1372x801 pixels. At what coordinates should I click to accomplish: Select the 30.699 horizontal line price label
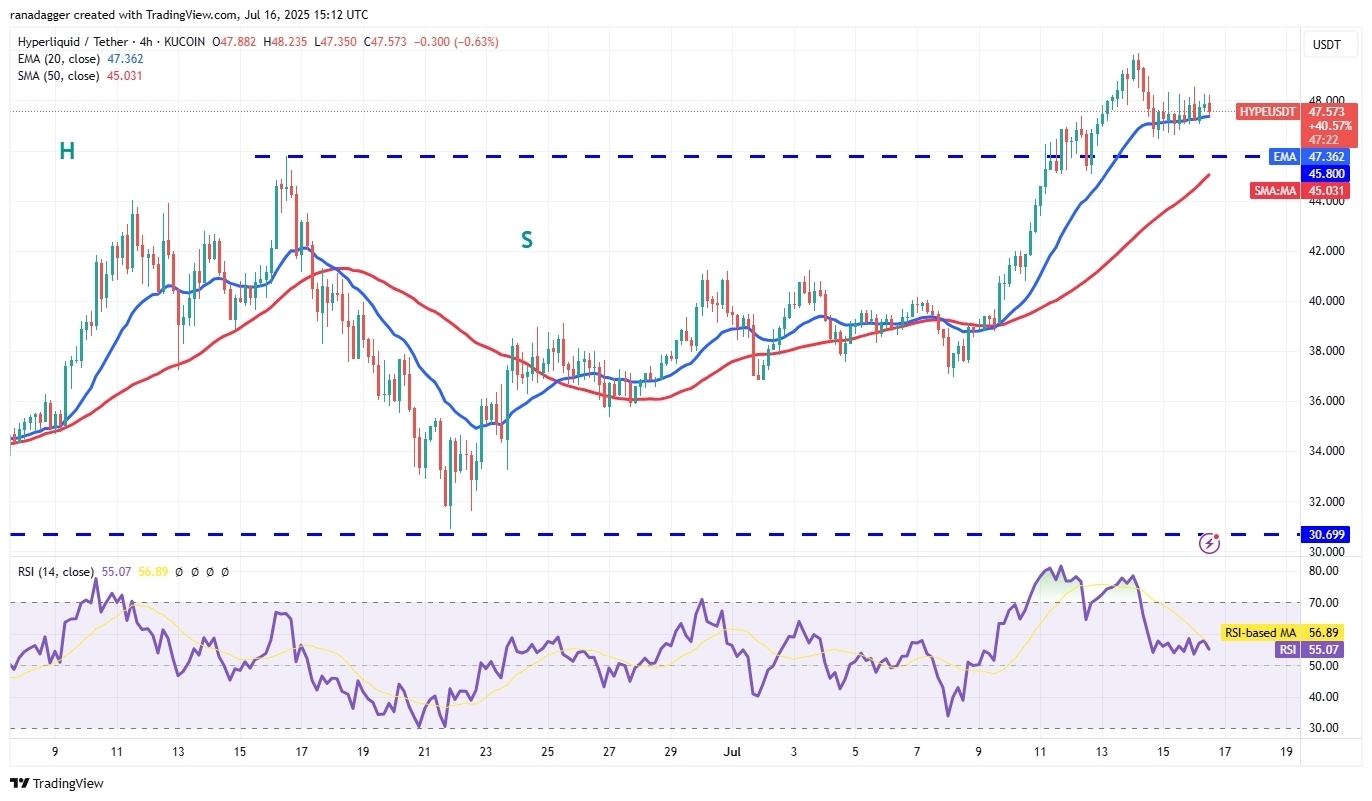[x=1328, y=535]
